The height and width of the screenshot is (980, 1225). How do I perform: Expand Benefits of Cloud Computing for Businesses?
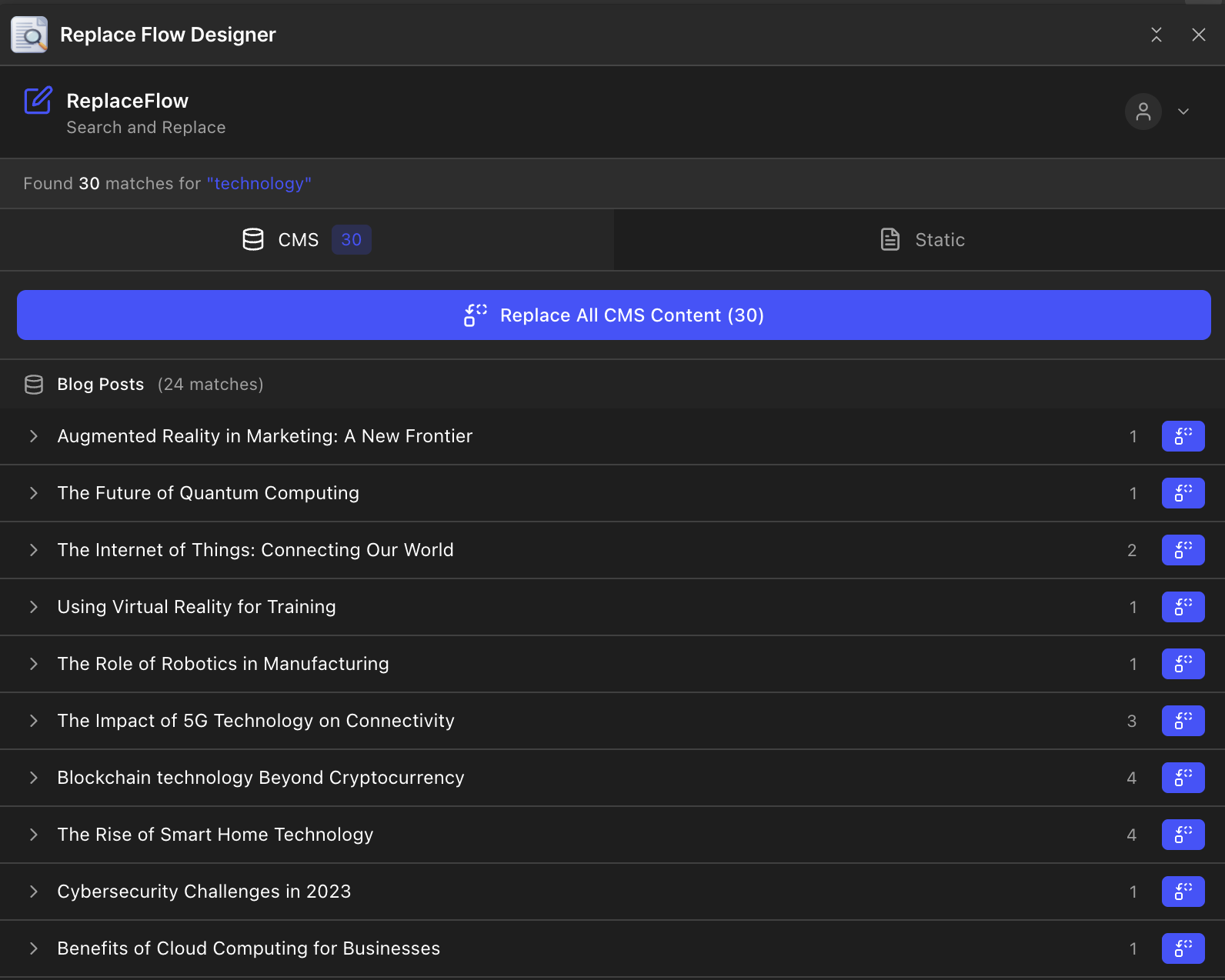(x=33, y=948)
